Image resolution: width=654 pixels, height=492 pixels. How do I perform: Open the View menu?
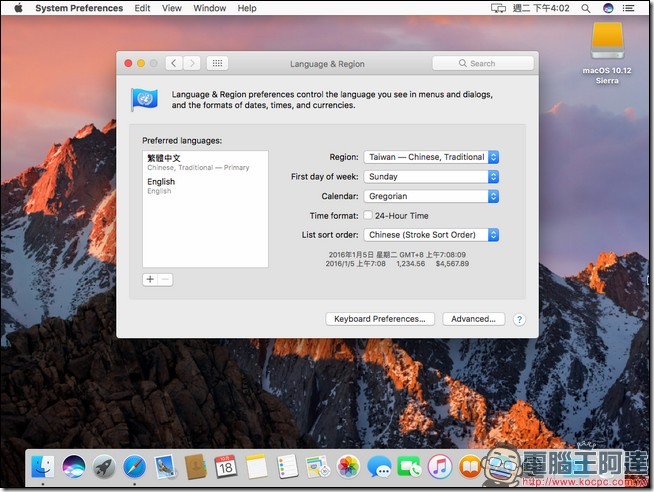click(171, 8)
